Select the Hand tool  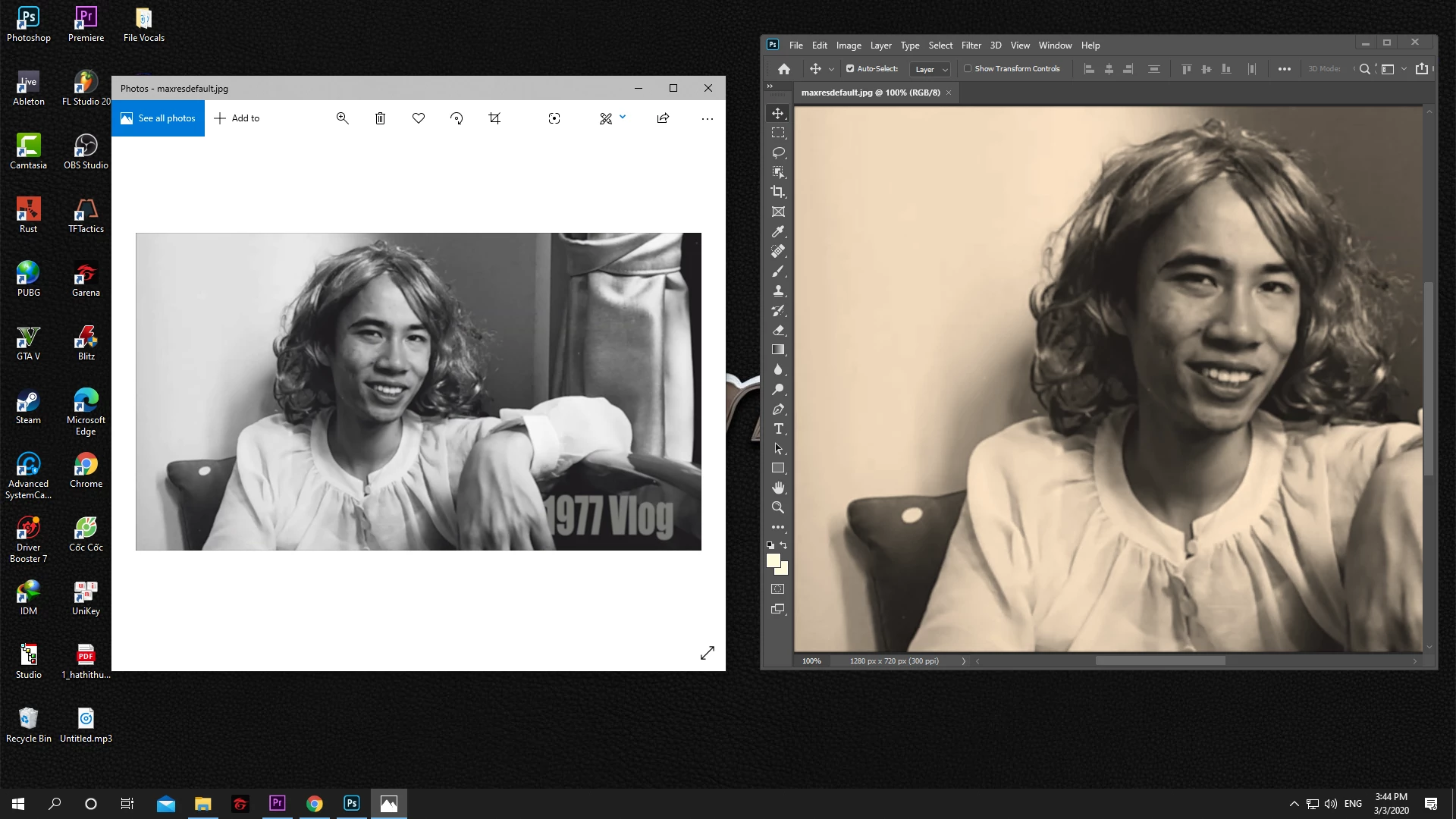pyautogui.click(x=778, y=488)
